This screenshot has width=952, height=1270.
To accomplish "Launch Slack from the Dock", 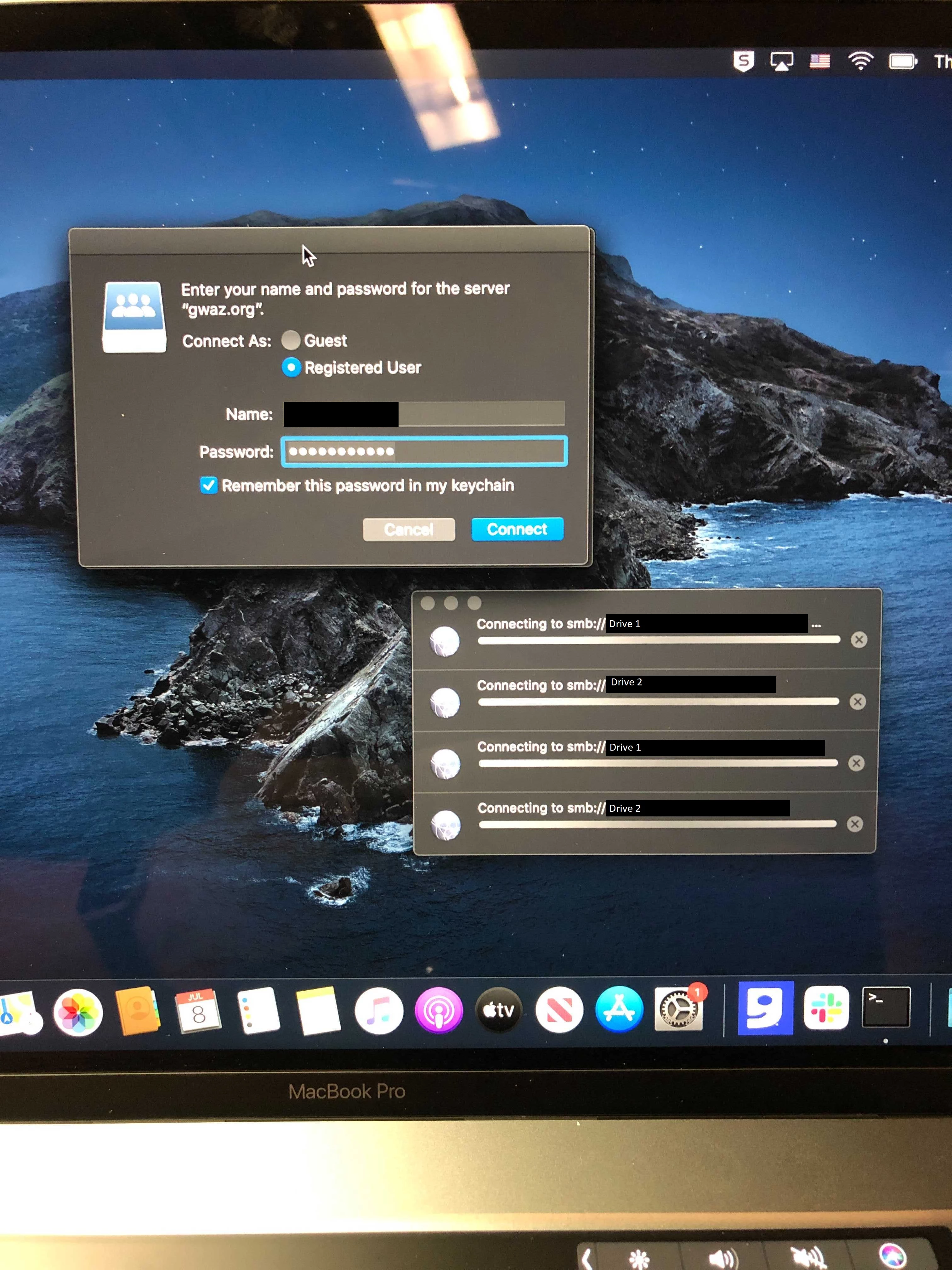I will 826,1008.
